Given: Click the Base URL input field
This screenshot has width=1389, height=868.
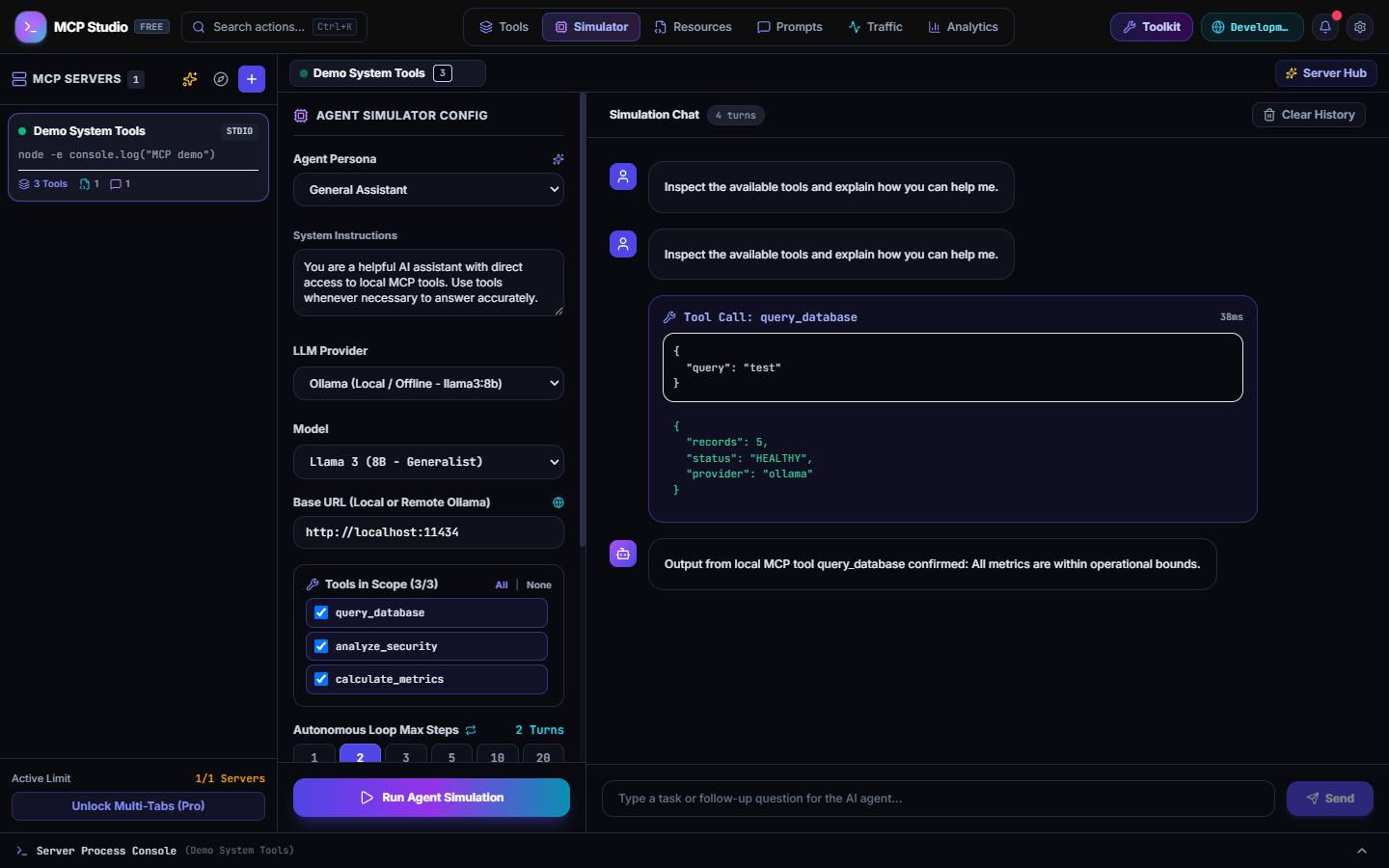Looking at the screenshot, I should pyautogui.click(x=428, y=532).
